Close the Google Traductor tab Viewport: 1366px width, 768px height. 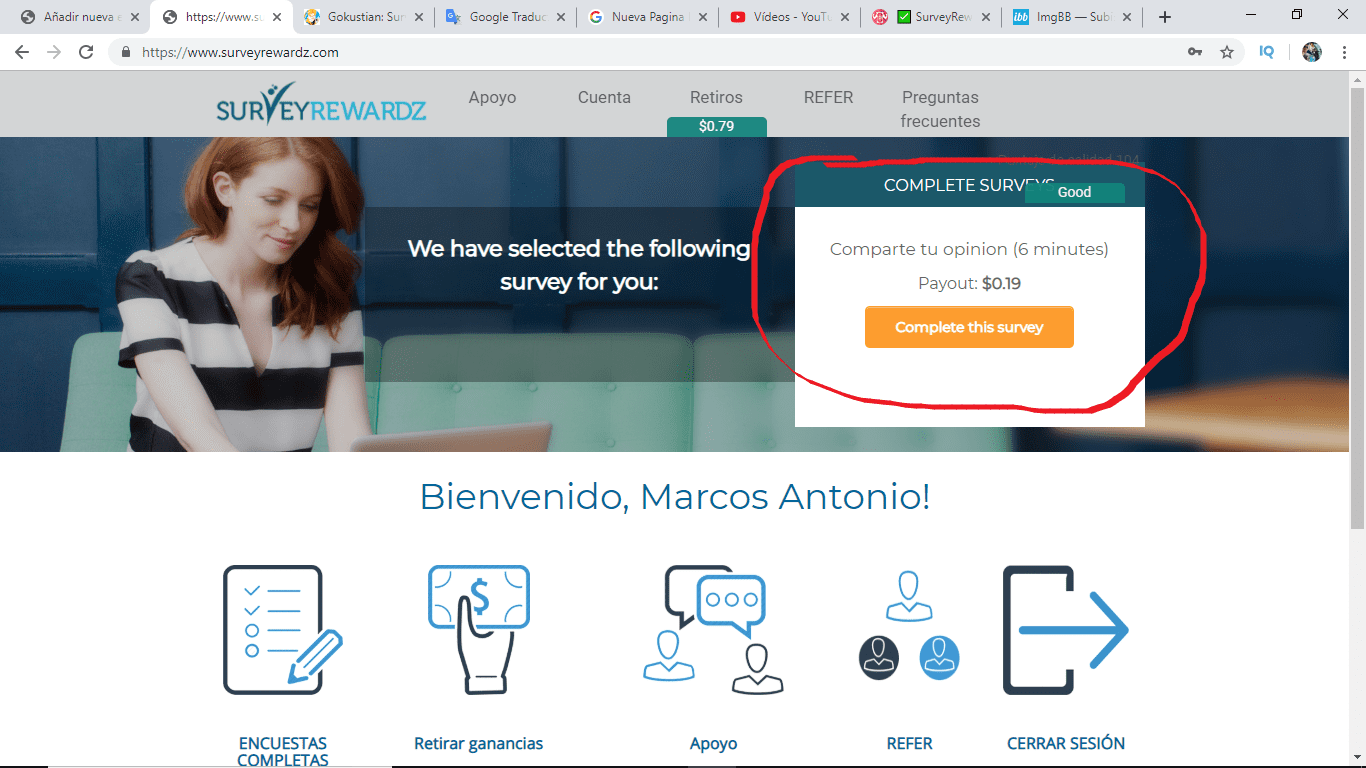click(x=560, y=17)
